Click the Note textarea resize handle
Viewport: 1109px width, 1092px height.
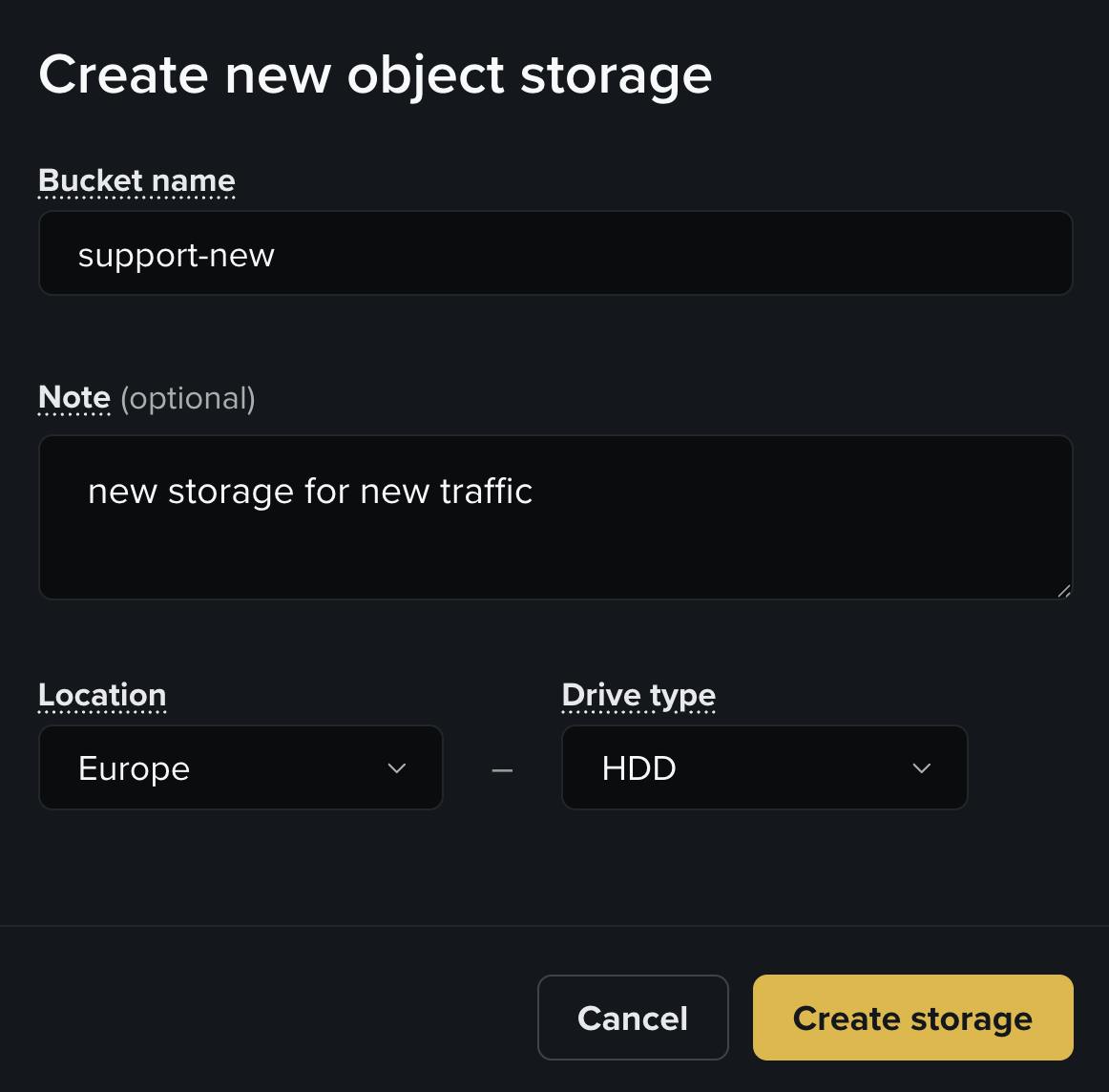[1064, 591]
